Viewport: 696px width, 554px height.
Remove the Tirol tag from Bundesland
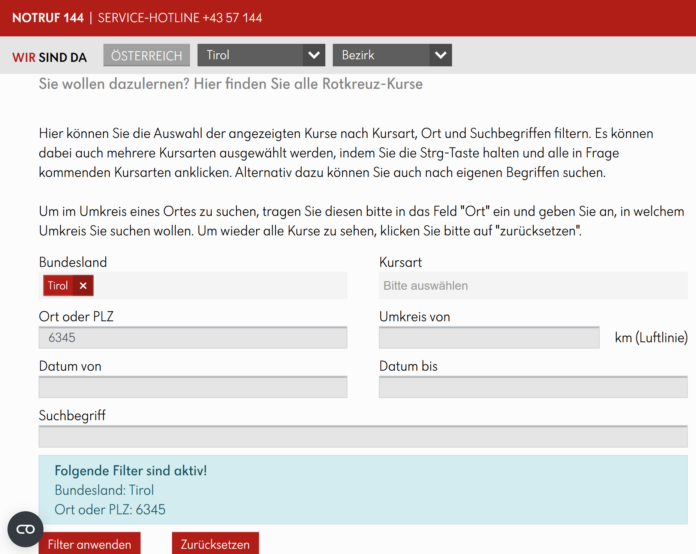tap(84, 286)
